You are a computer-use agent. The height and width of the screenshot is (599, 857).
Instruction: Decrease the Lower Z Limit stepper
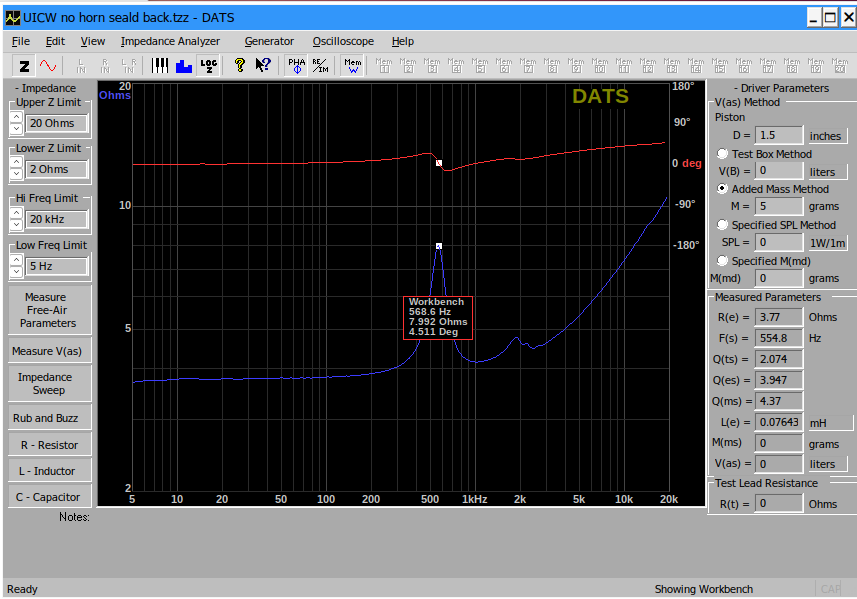(16, 175)
